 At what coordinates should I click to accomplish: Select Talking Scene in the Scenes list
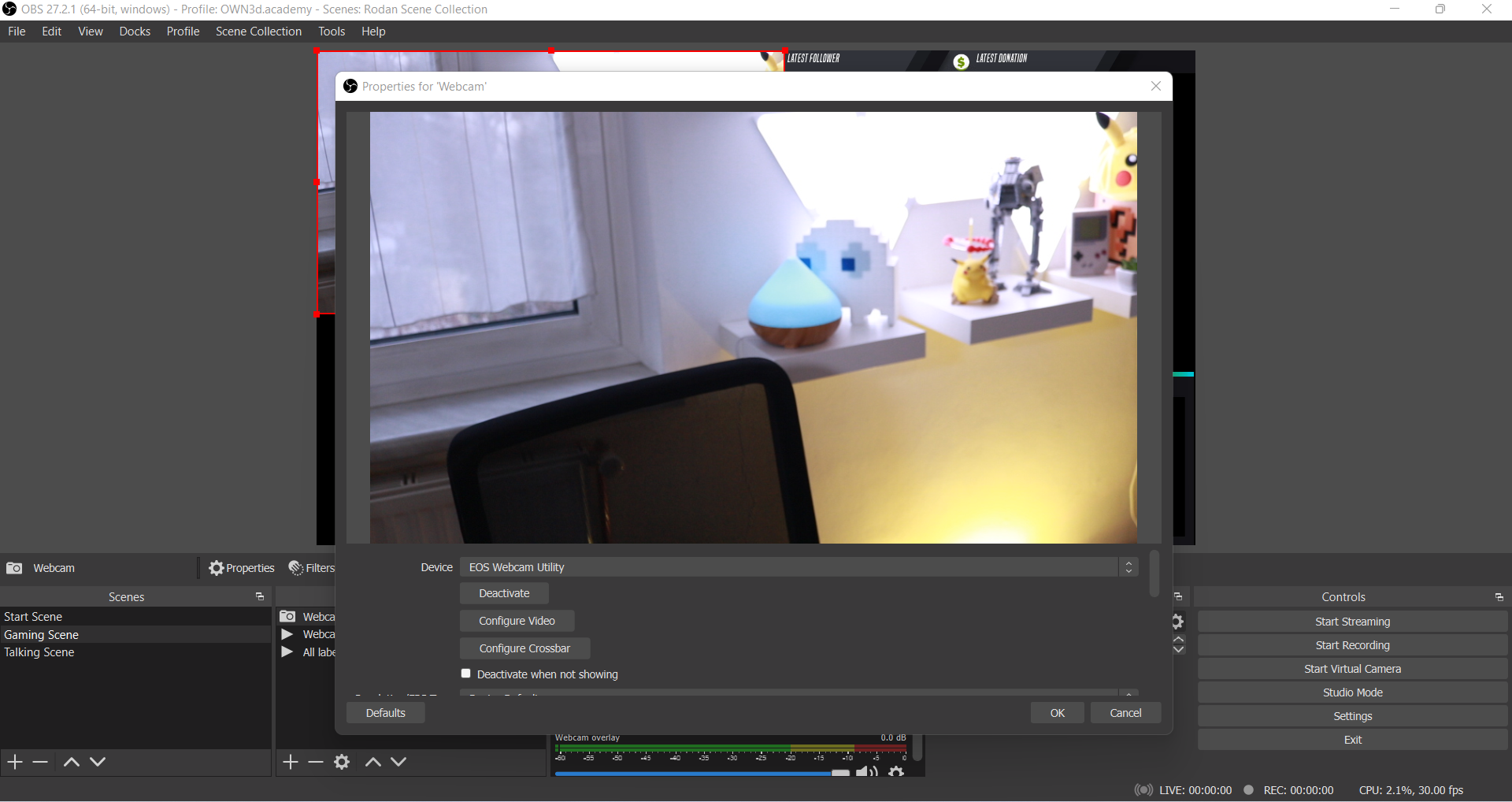tap(39, 652)
